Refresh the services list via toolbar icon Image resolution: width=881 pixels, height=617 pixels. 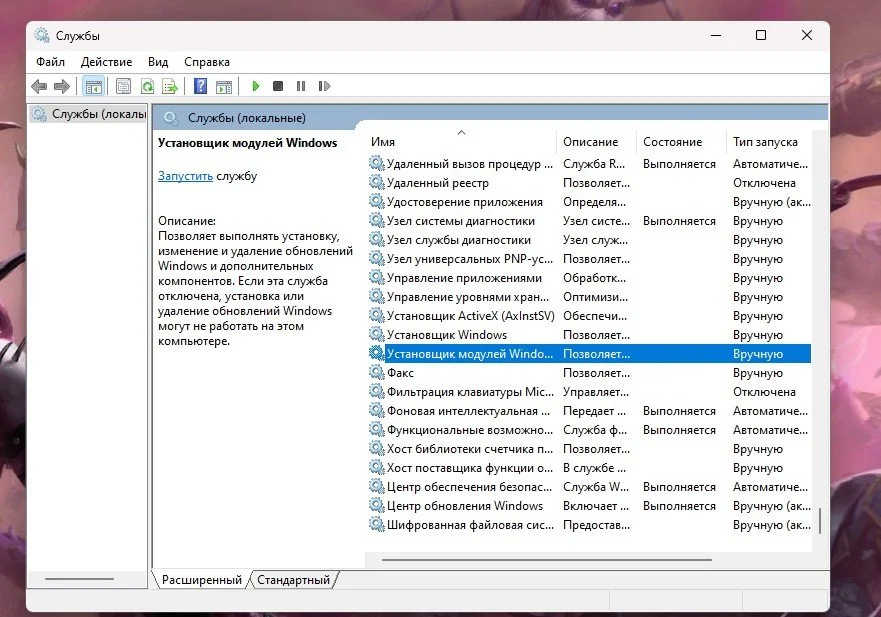[x=147, y=86]
